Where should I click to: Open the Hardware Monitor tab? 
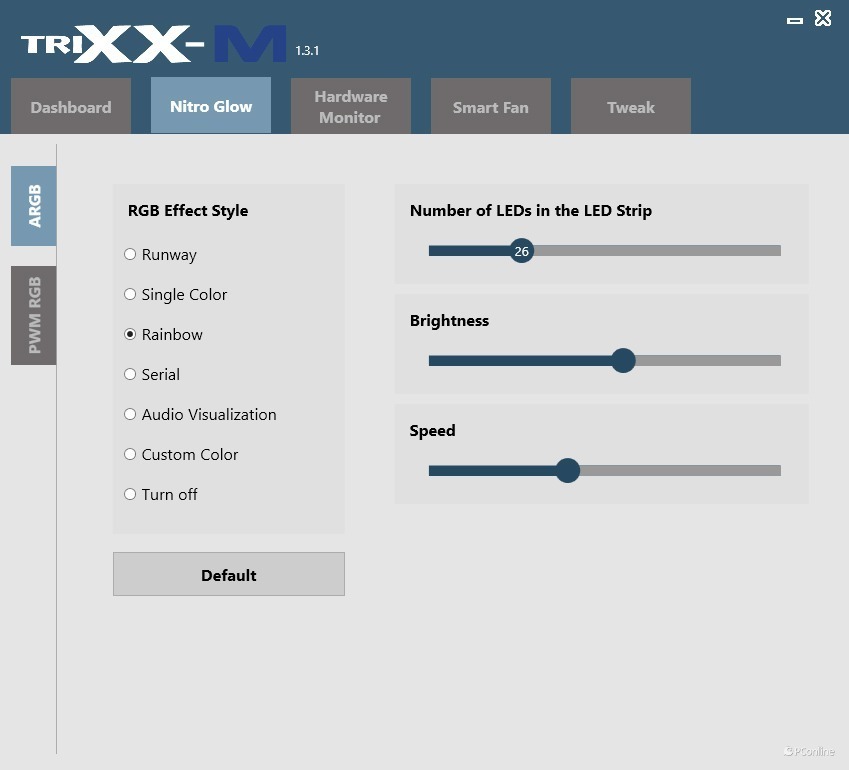point(351,106)
